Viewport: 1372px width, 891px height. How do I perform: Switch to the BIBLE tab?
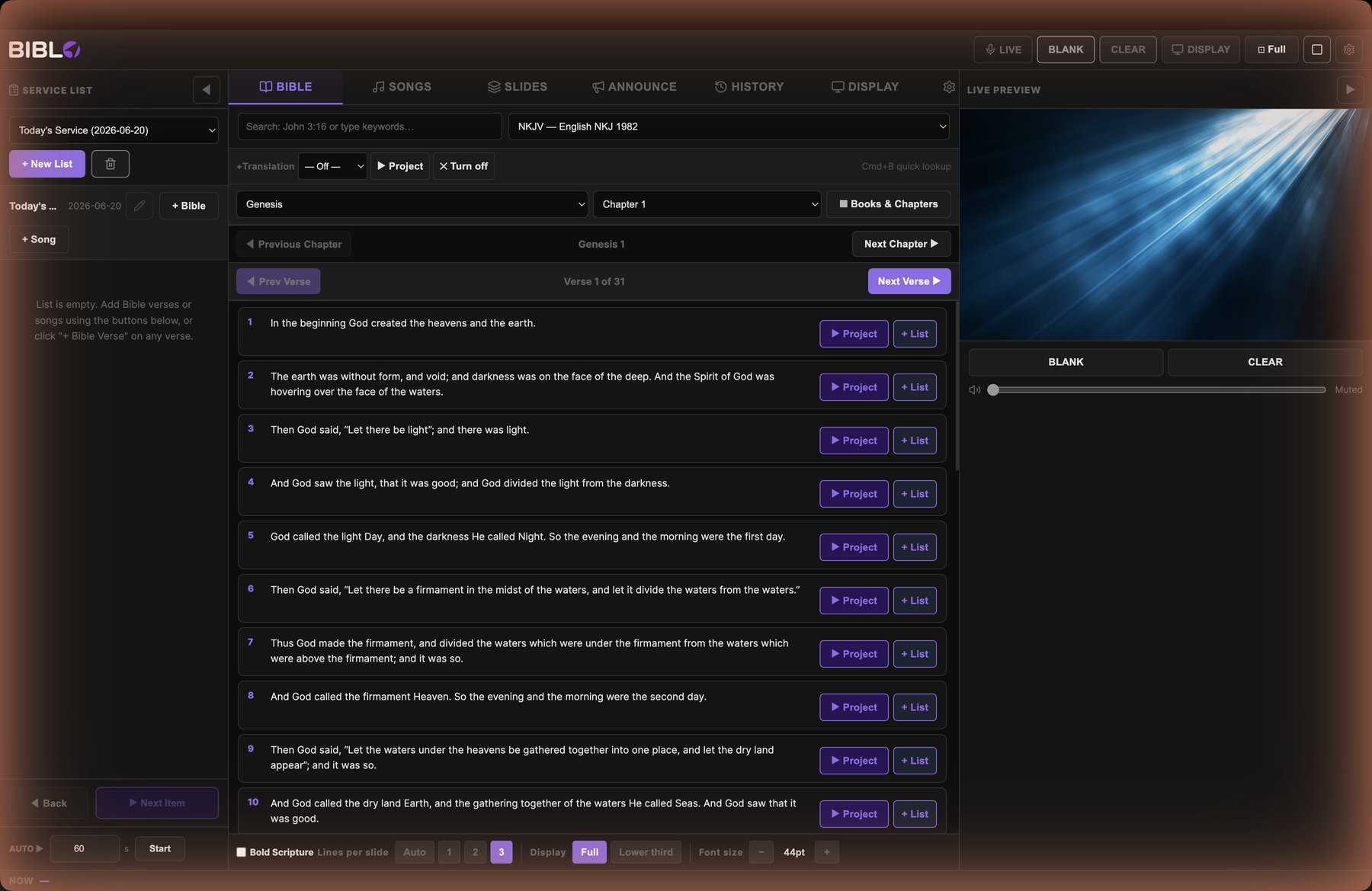[286, 87]
